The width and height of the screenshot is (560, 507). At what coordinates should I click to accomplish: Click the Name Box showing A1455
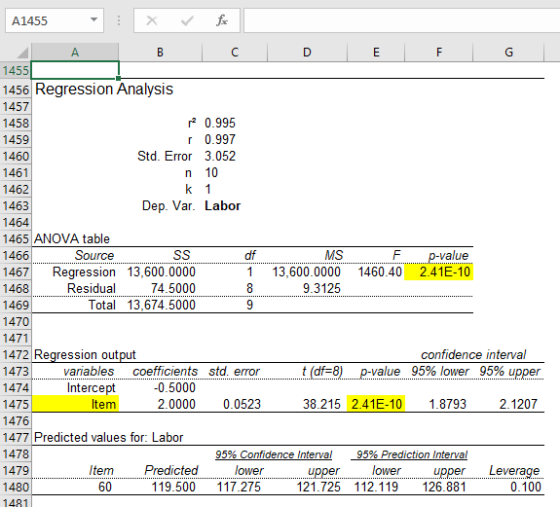point(54,21)
